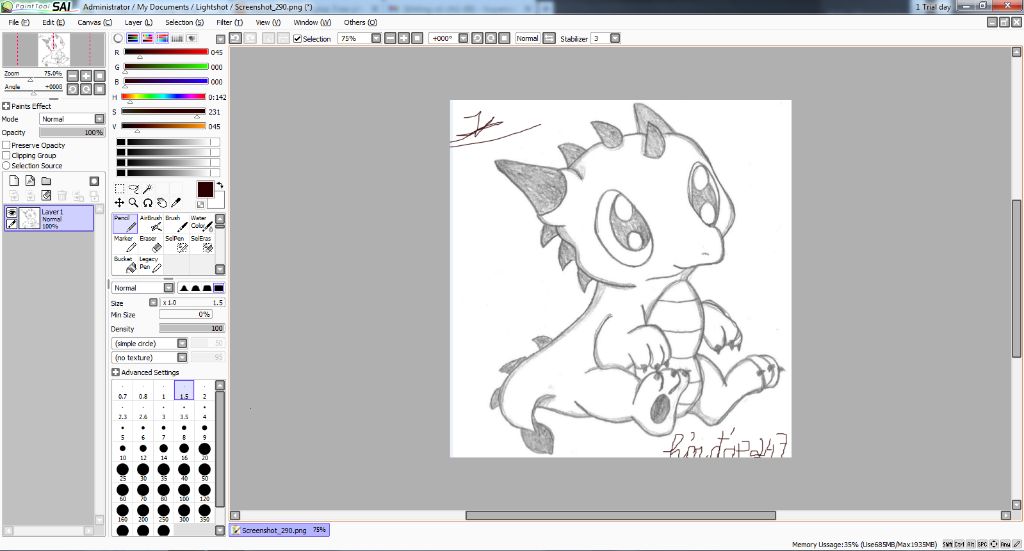This screenshot has height=551, width=1024.
Task: Click the toolbar zoom out minus button
Action: click(x=390, y=39)
